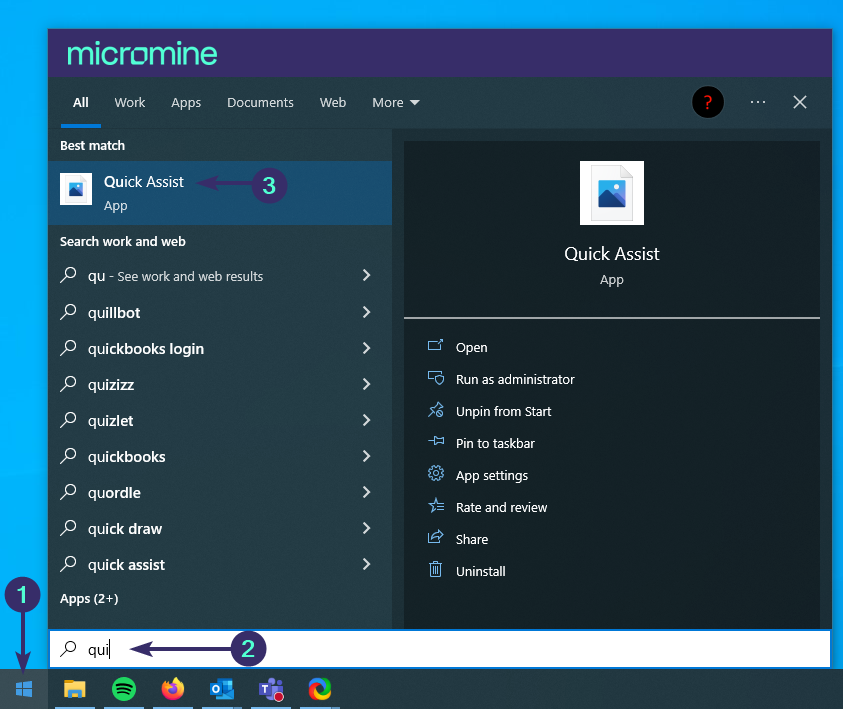Select the Apps filter tab
The image size is (843, 709).
click(186, 102)
